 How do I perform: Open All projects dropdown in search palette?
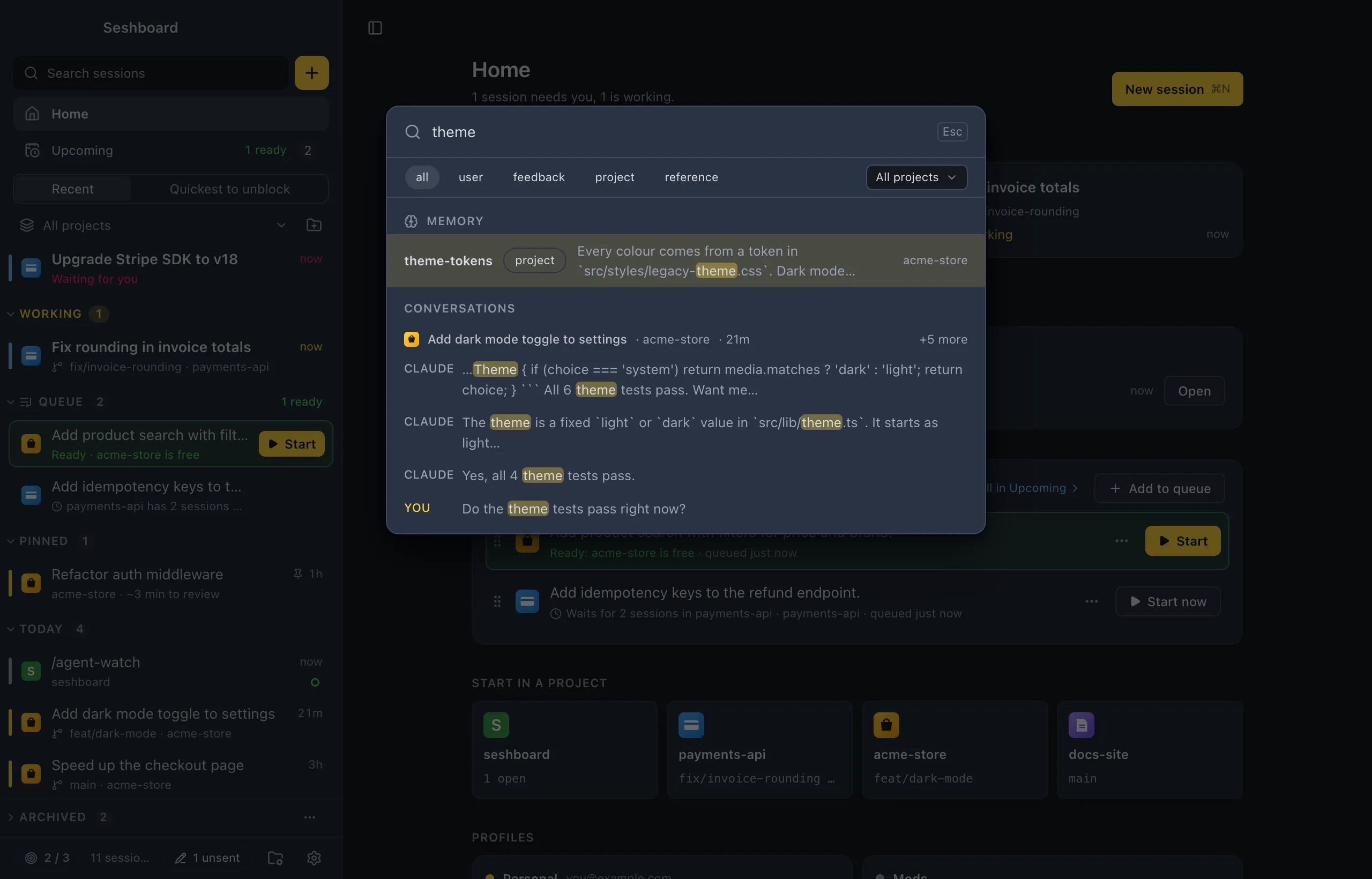[x=916, y=177]
